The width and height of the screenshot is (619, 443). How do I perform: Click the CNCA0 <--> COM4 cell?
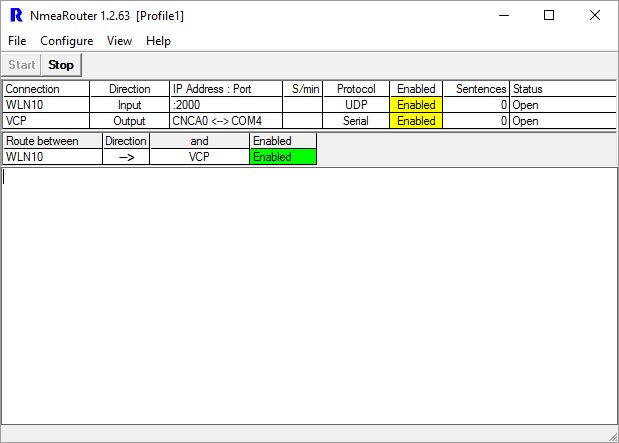coord(226,121)
